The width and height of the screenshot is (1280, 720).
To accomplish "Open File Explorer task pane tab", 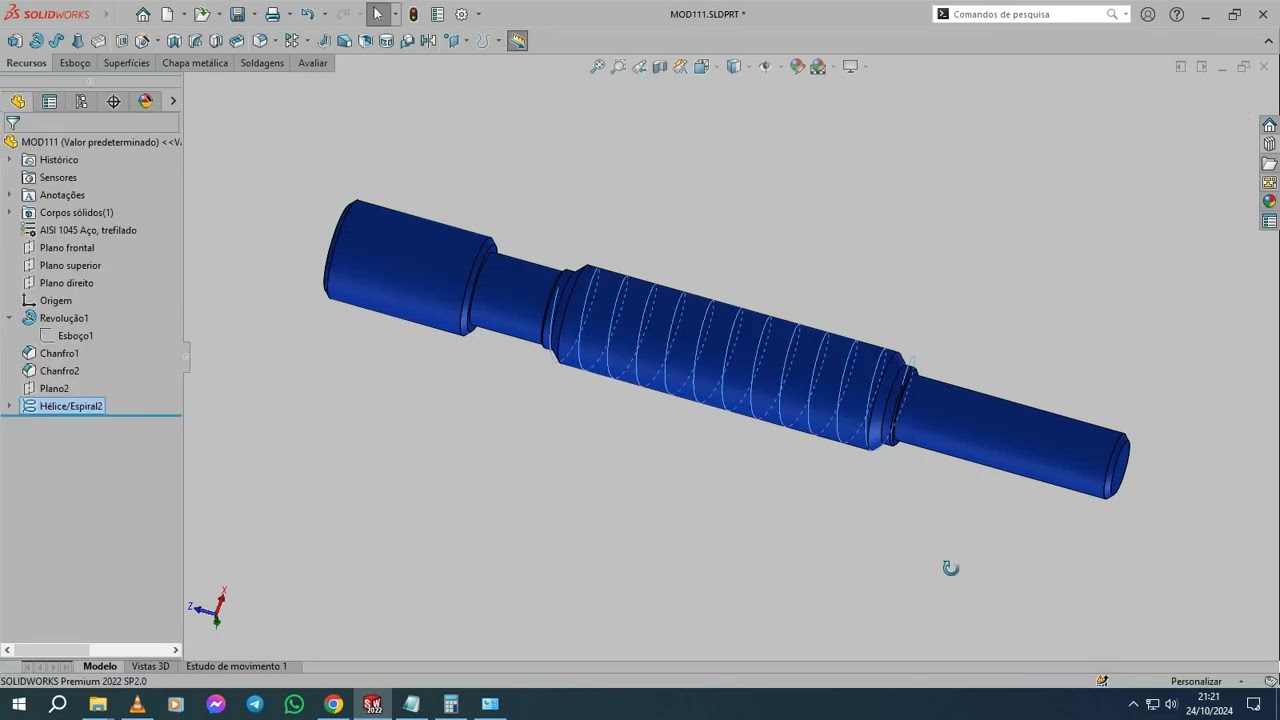I will point(1269,163).
